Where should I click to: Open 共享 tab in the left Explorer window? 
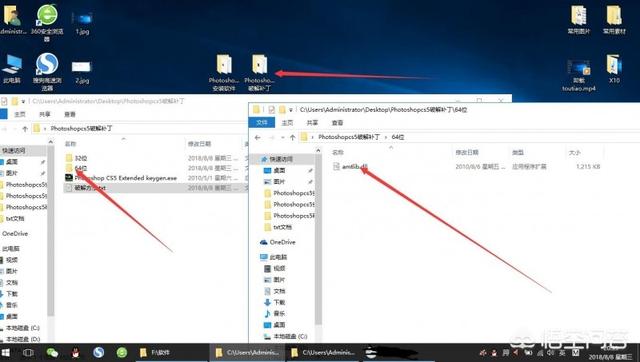(45, 114)
